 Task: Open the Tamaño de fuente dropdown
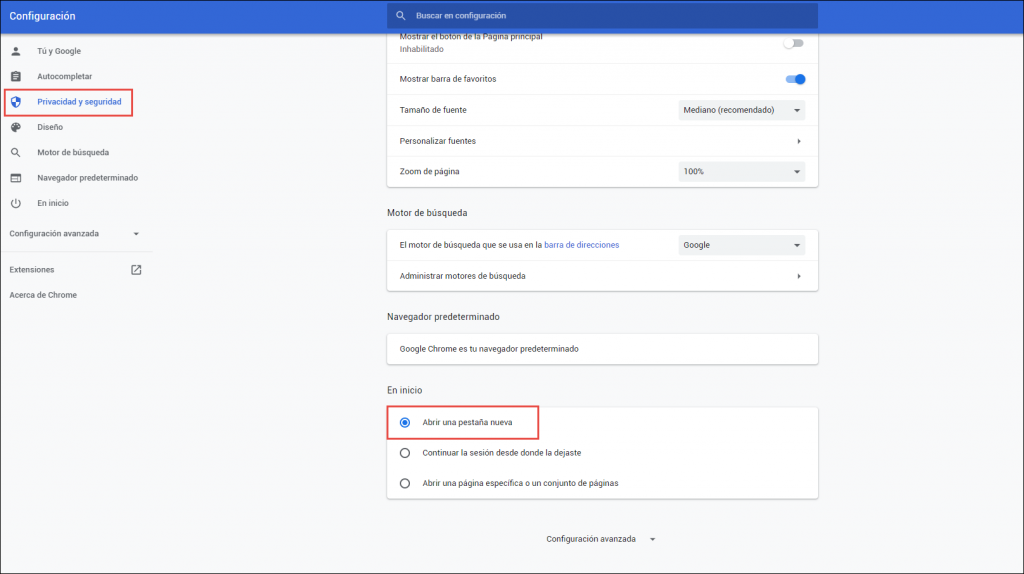741,110
